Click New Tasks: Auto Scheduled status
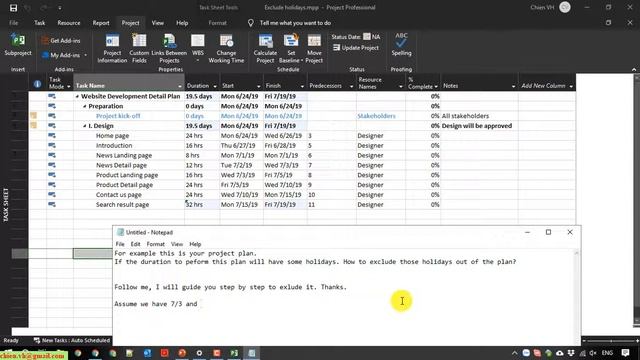 point(72,340)
